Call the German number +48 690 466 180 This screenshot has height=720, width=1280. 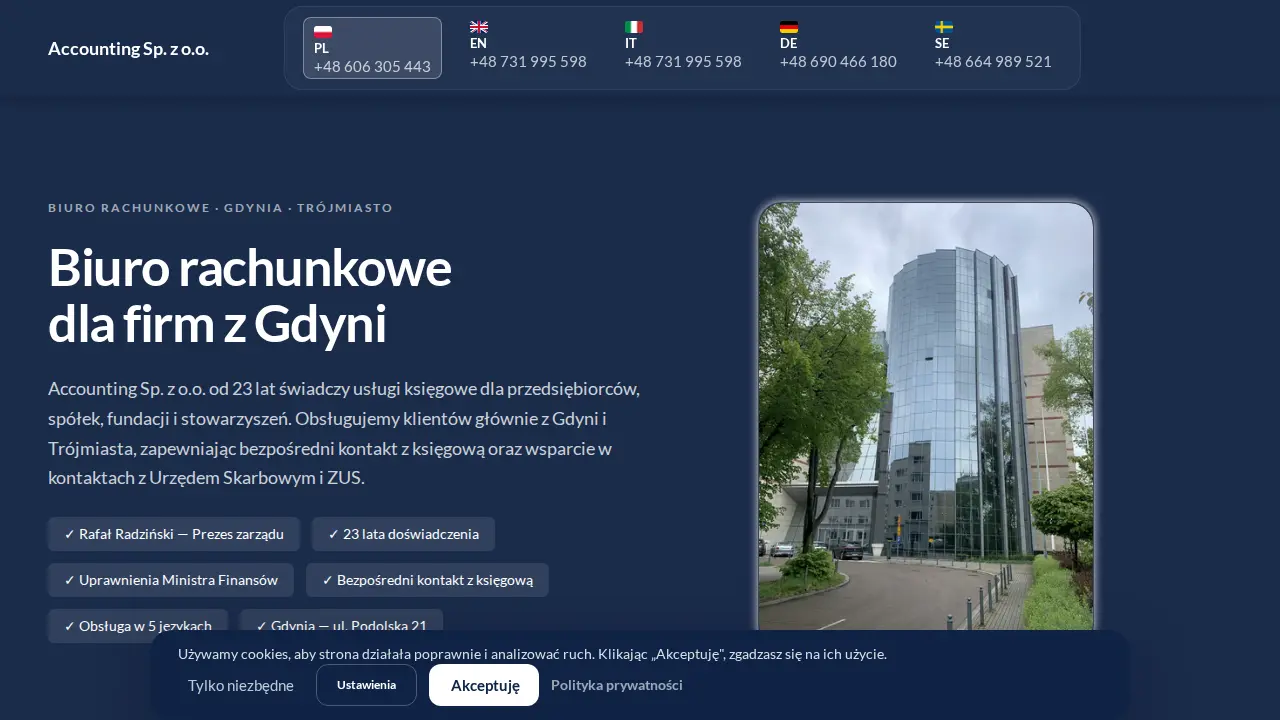click(x=838, y=62)
